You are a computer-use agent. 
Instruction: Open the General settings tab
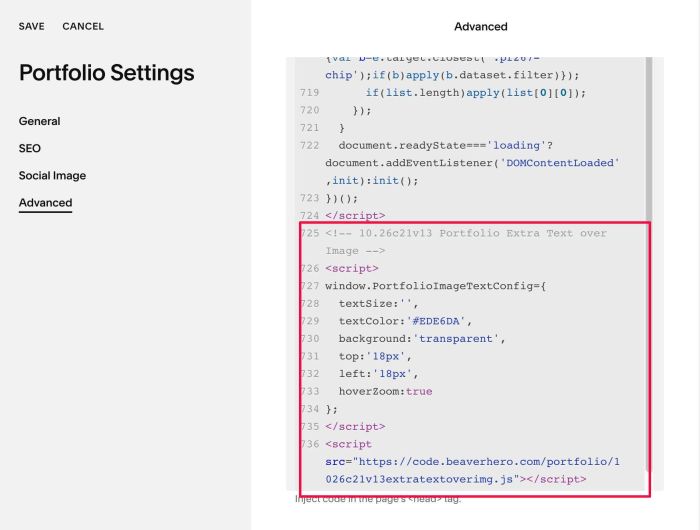click(x=39, y=121)
